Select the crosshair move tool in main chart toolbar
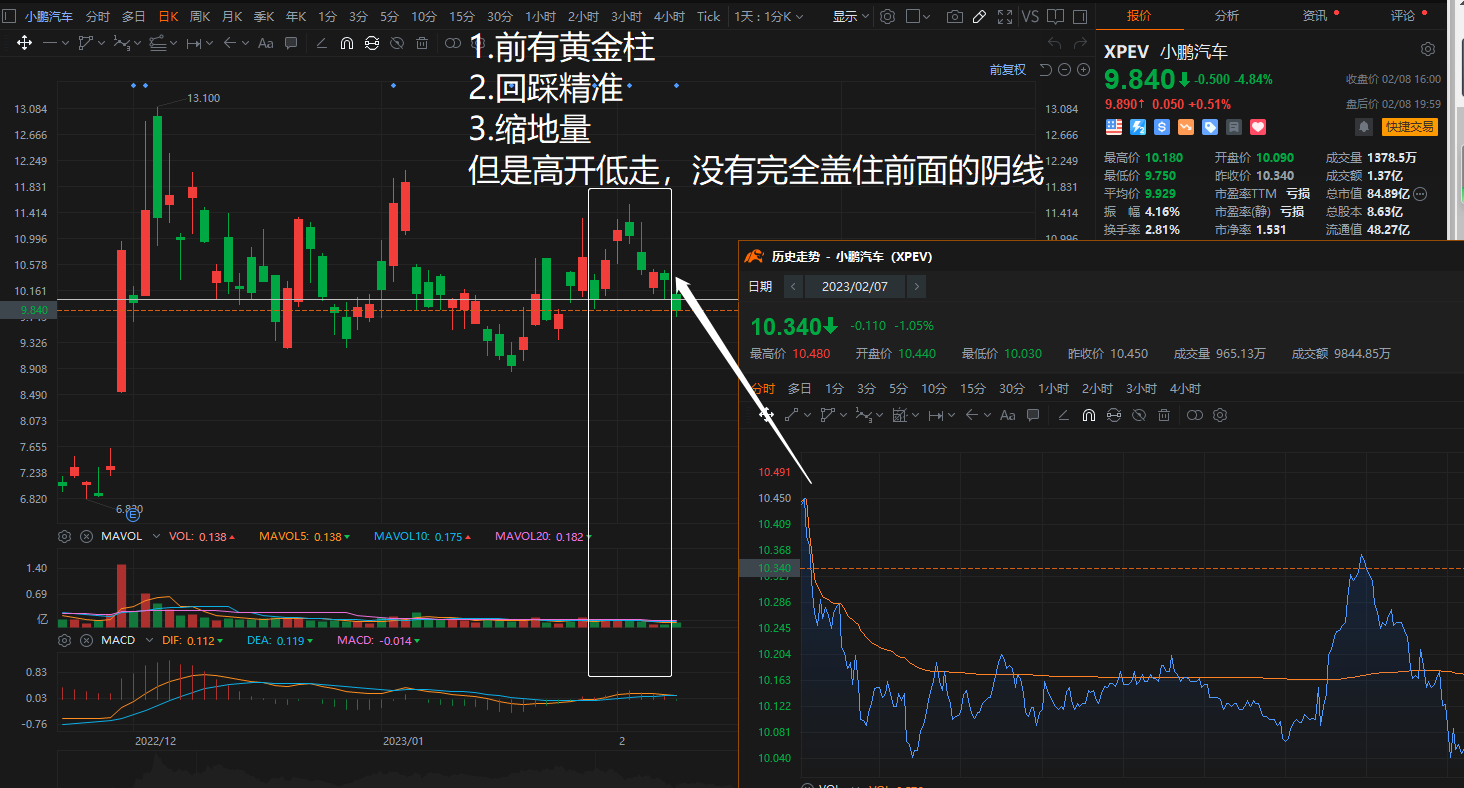 tap(24, 43)
